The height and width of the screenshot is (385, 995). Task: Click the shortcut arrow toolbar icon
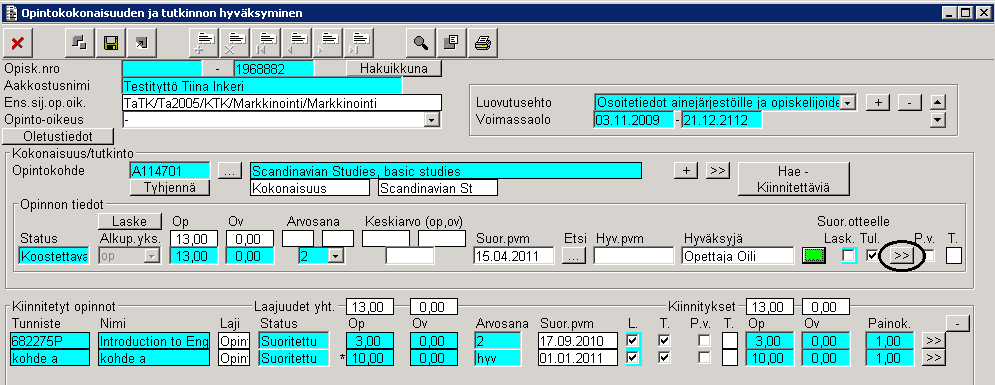click(x=141, y=42)
